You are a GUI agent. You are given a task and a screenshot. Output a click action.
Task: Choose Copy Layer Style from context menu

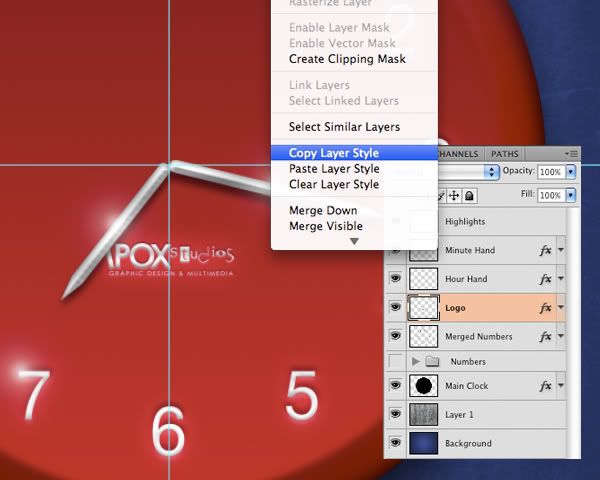pos(334,153)
